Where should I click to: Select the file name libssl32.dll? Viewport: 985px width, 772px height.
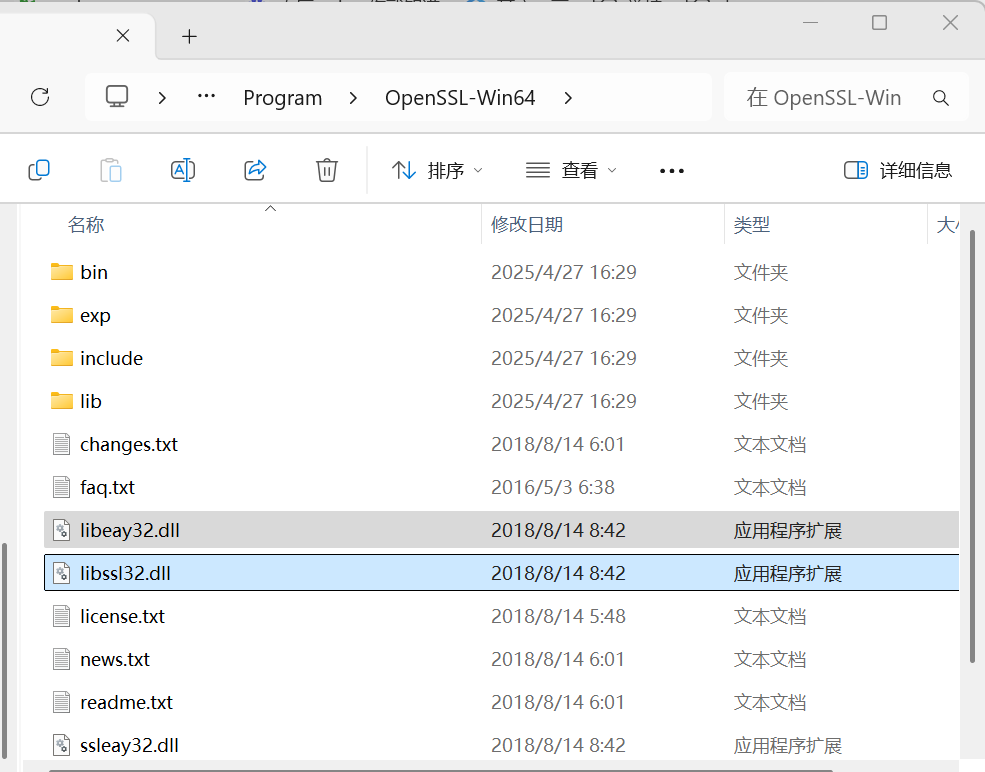(x=125, y=573)
